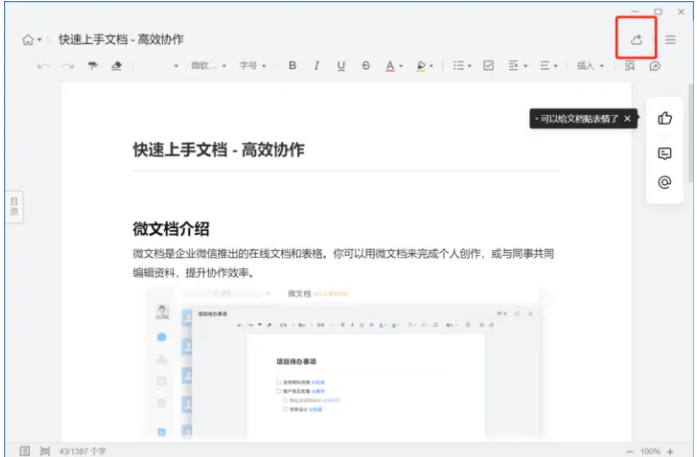Expand the alignment options arrow
697x457 pixels.
[556, 66]
